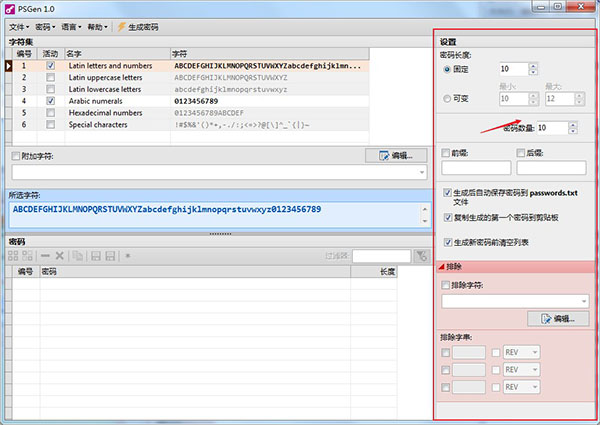Screen dimensions: 600x425
Task: Click the suffix text input field
Action: pos(551,168)
